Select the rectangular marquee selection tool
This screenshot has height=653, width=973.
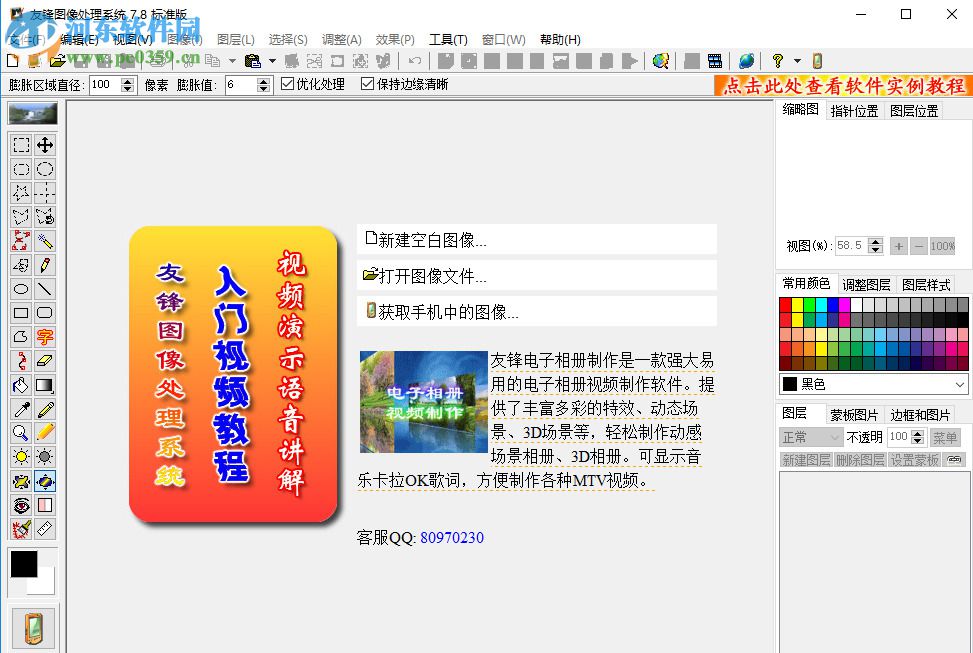(x=21, y=145)
